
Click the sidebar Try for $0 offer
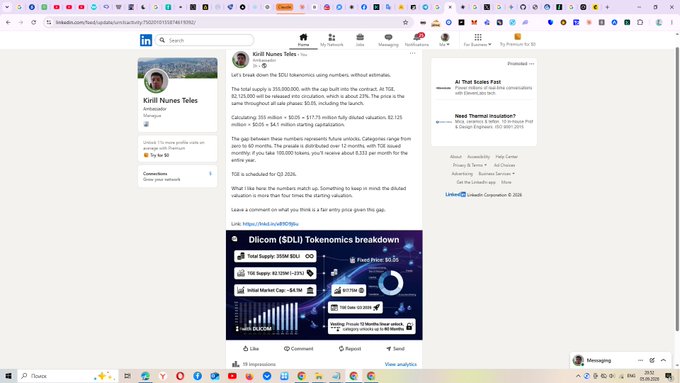click(156, 155)
